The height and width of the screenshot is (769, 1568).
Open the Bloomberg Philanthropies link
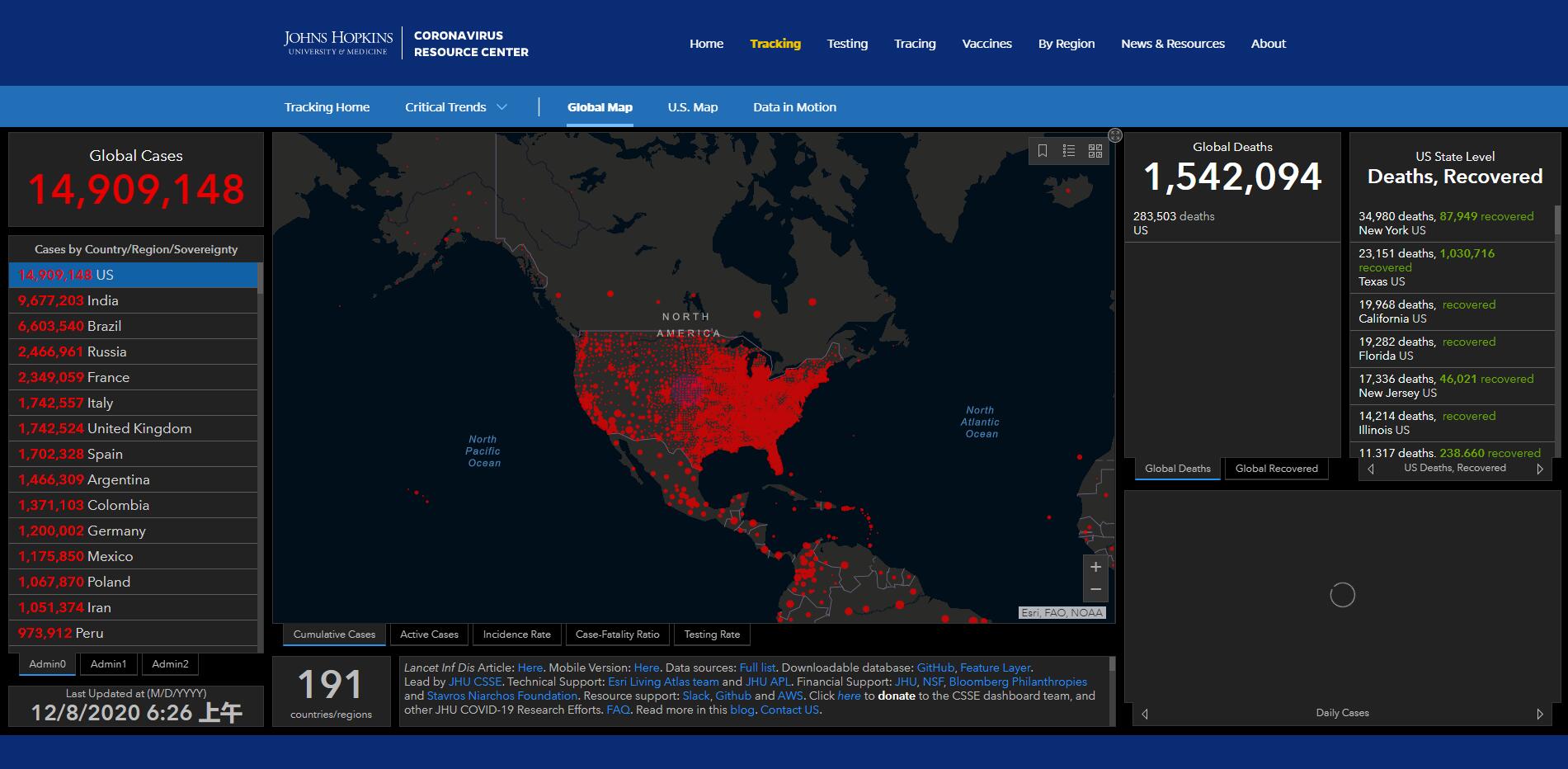click(x=1018, y=682)
